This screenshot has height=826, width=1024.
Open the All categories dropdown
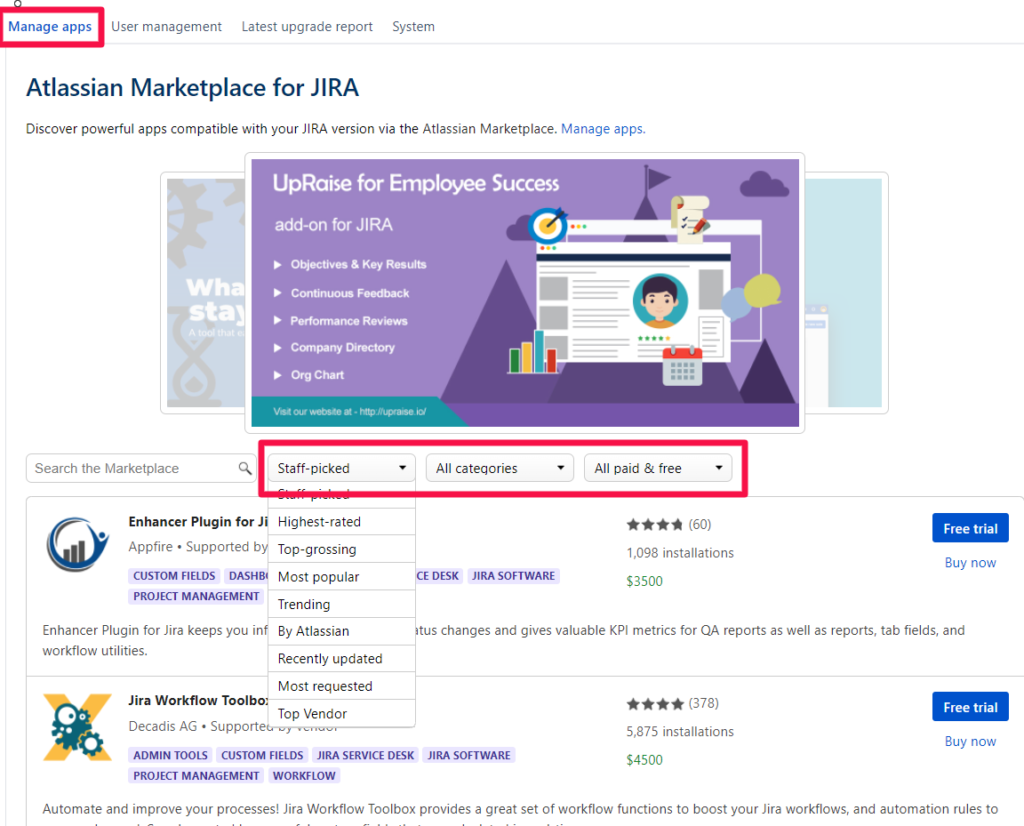[499, 467]
